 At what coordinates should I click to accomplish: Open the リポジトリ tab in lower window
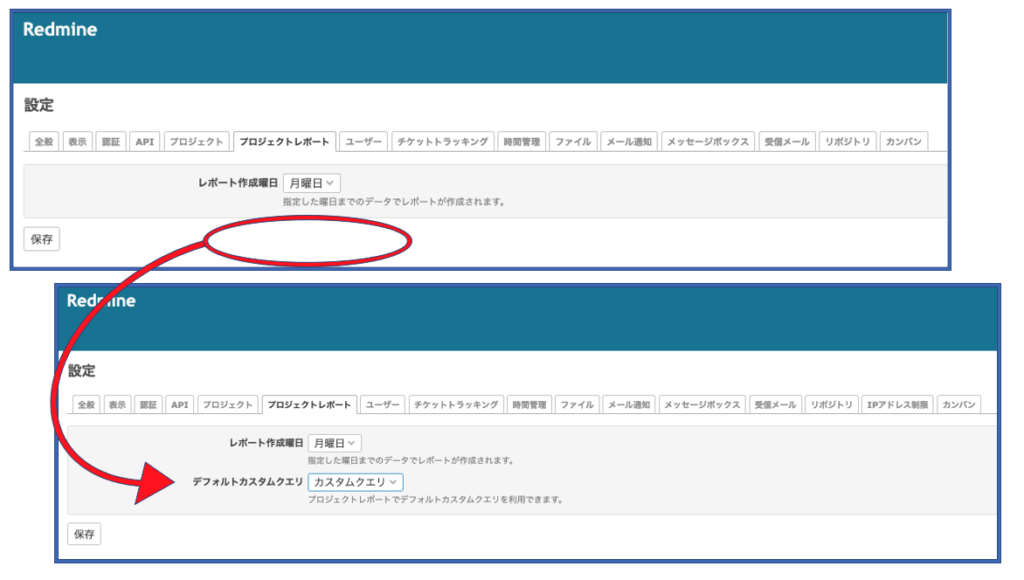831,405
